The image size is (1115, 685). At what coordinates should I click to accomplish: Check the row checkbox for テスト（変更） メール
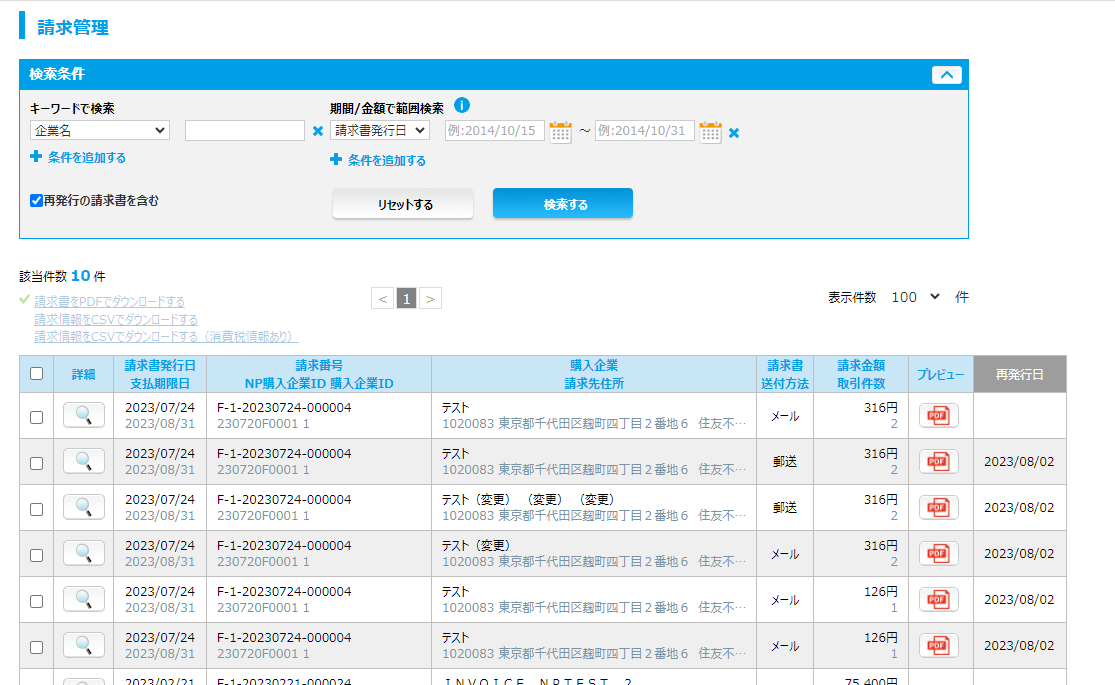[x=36, y=556]
